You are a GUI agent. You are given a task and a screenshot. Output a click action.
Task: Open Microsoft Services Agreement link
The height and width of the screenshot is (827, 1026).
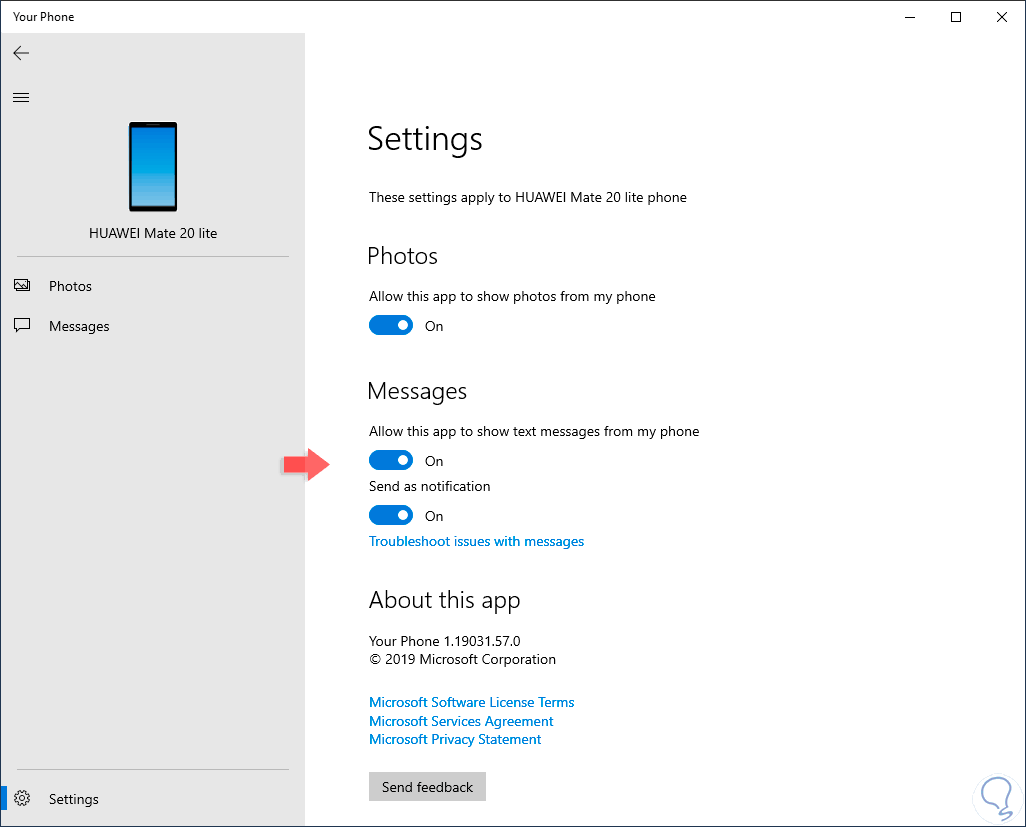click(x=461, y=721)
